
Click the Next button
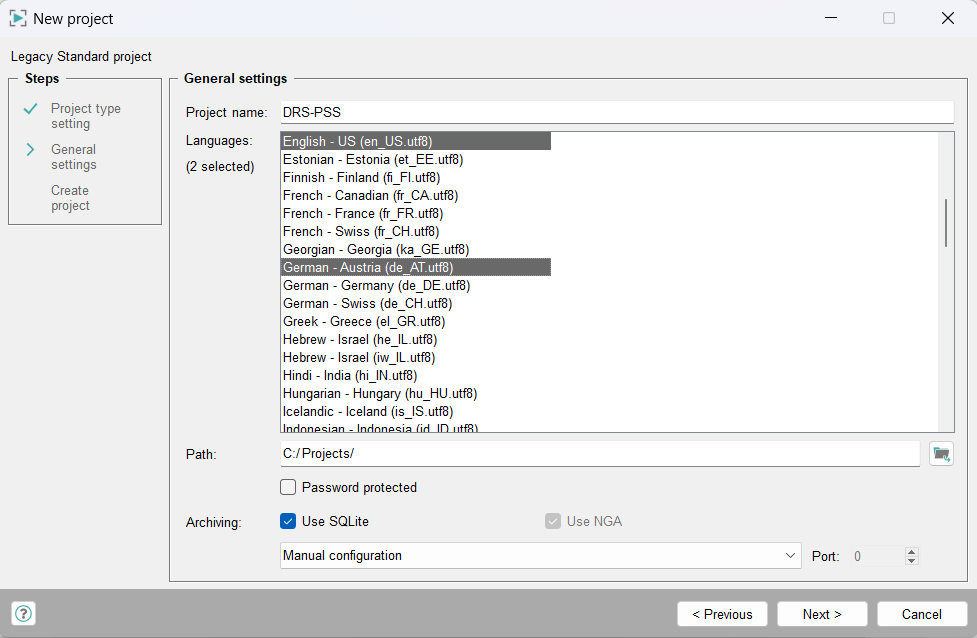(x=822, y=614)
